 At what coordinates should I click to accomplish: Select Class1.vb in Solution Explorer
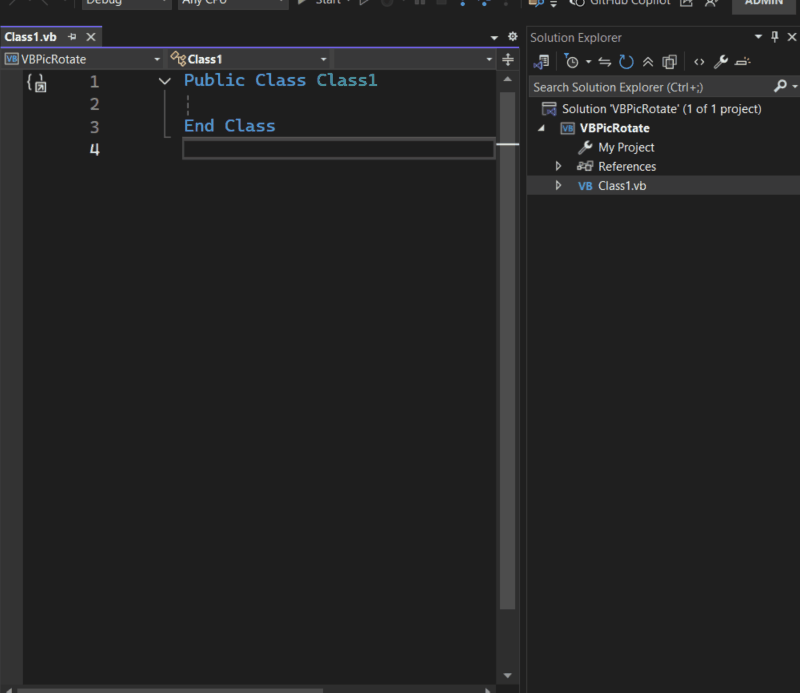(x=622, y=186)
